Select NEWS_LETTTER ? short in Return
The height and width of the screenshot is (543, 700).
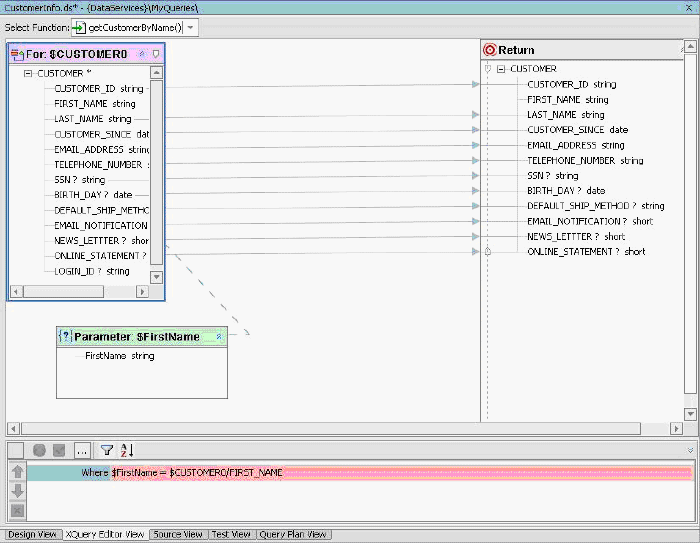coord(576,236)
